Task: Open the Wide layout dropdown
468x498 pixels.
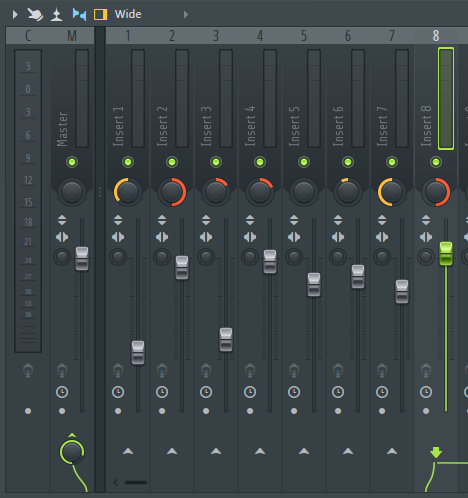Action: pos(128,14)
